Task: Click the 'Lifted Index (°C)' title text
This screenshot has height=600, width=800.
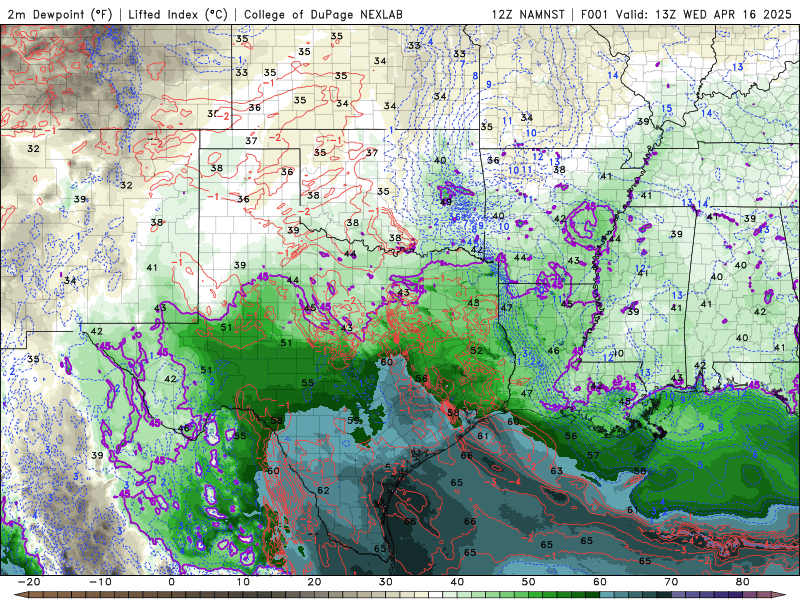Action: [x=178, y=14]
